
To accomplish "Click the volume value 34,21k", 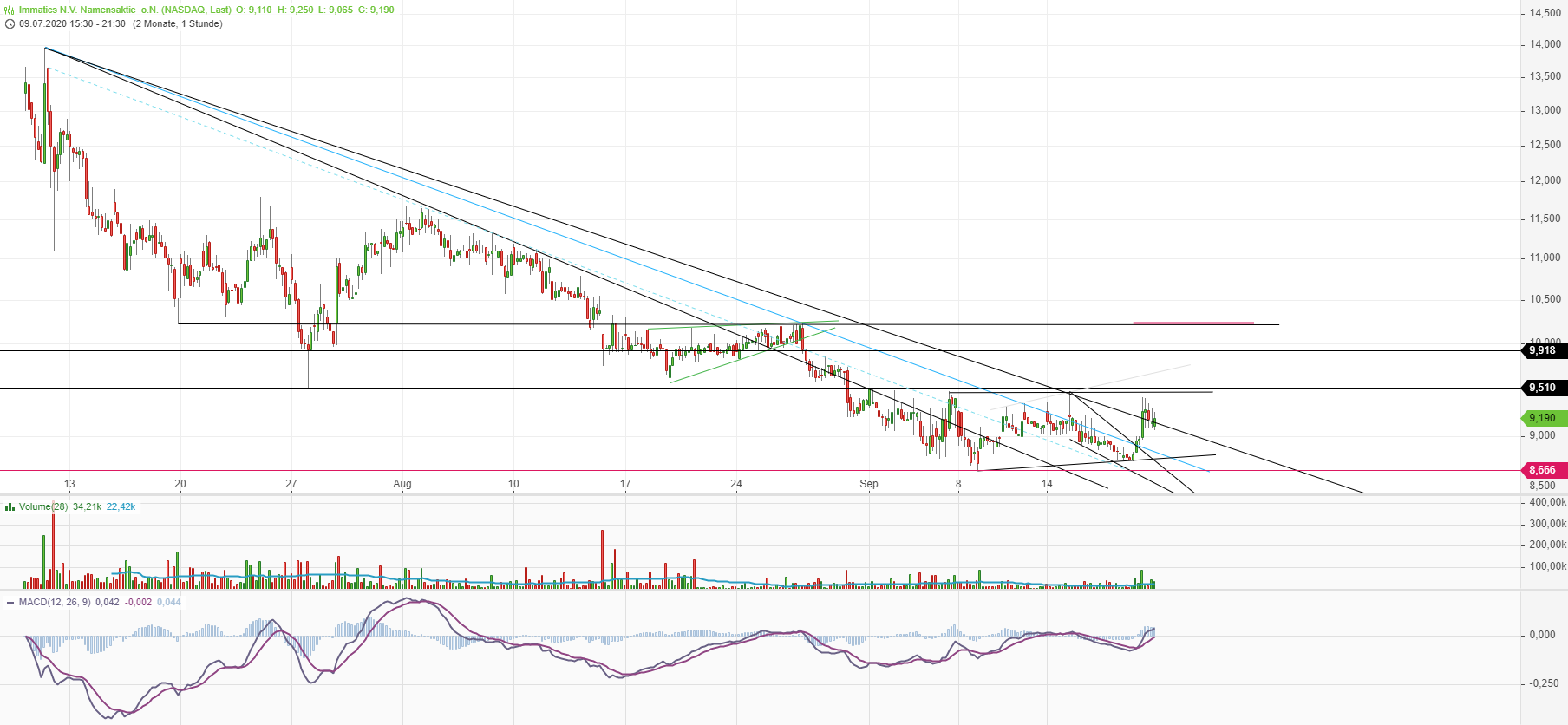I will pos(87,507).
